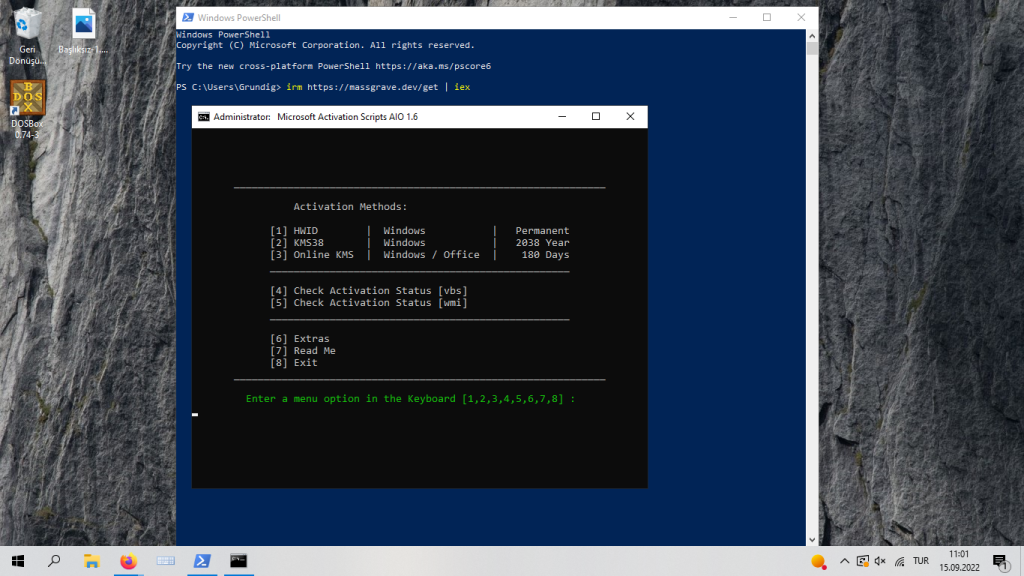Click the [3] Online KMS line
This screenshot has height=576, width=1024.
(x=419, y=255)
